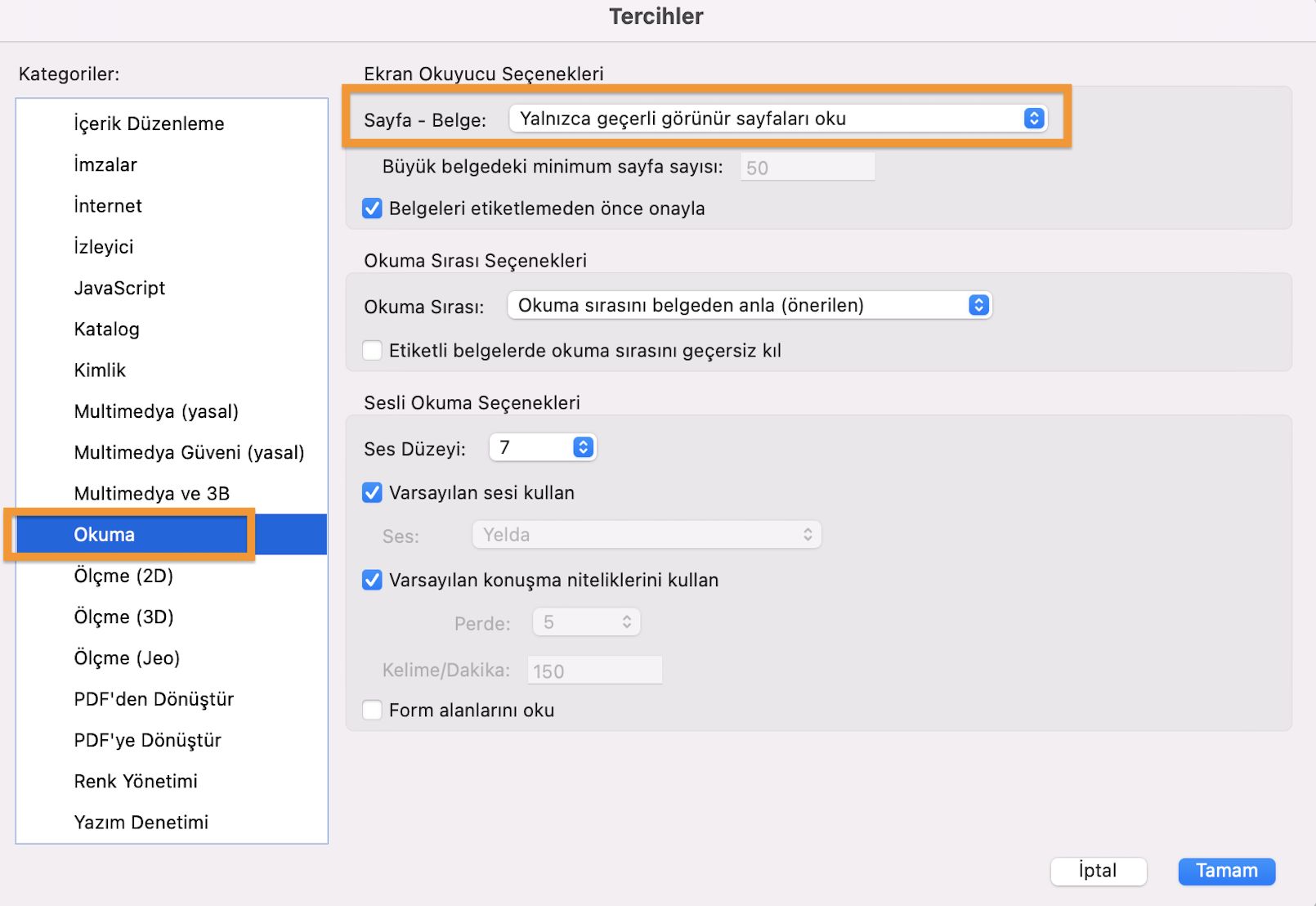This screenshot has width=1316, height=906.
Task: Enable Form alanlarını oku checkbox
Action: point(373,710)
